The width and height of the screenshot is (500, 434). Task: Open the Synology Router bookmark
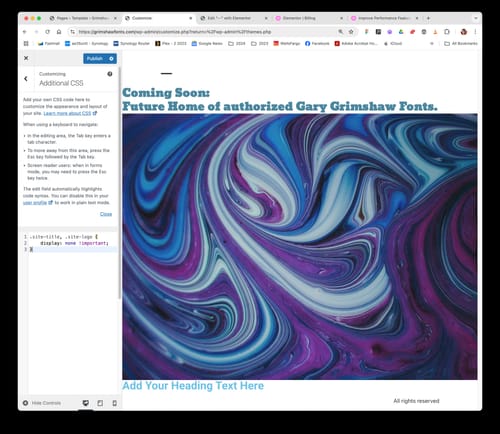132,43
